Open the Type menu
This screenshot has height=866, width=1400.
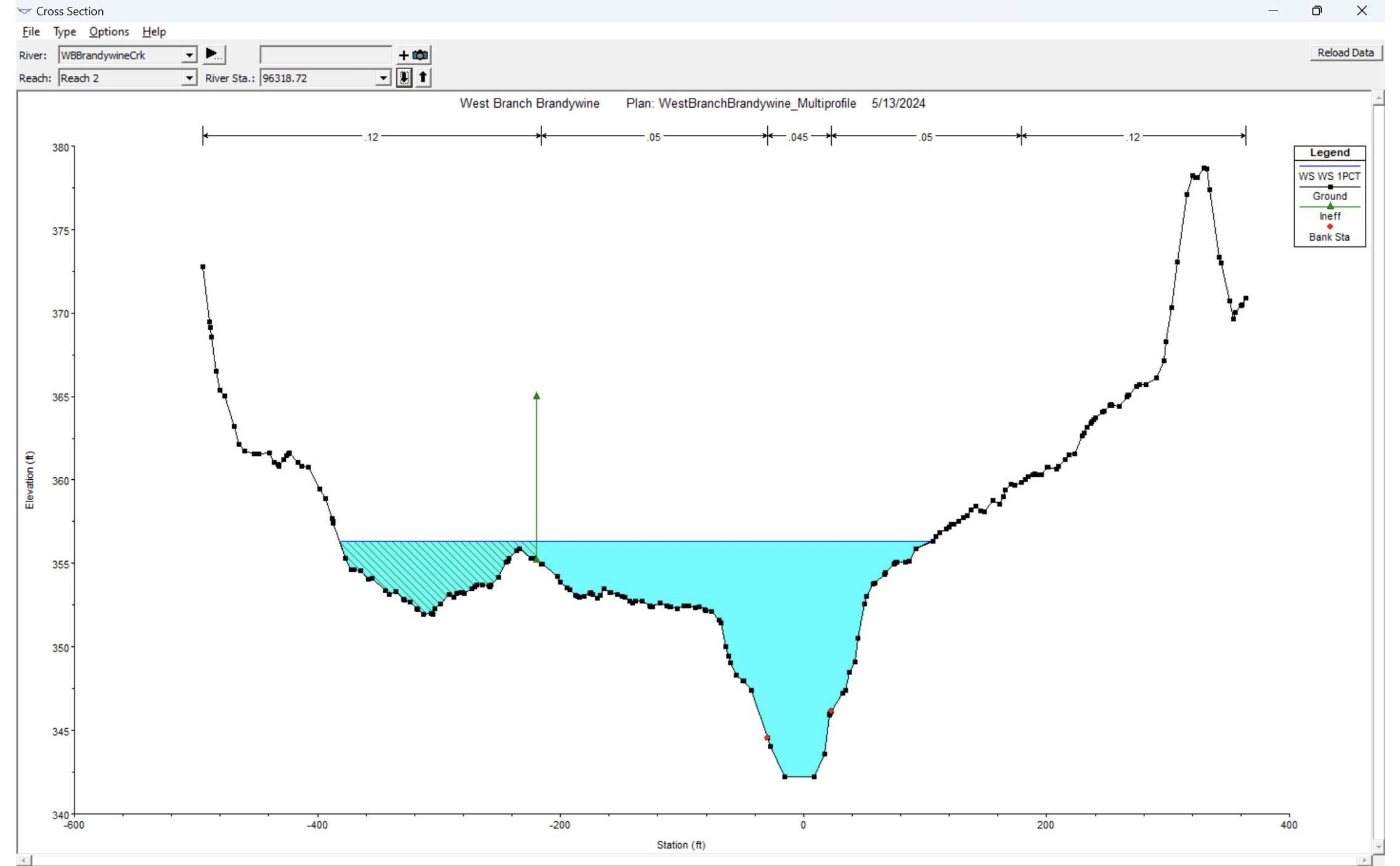[x=64, y=31]
